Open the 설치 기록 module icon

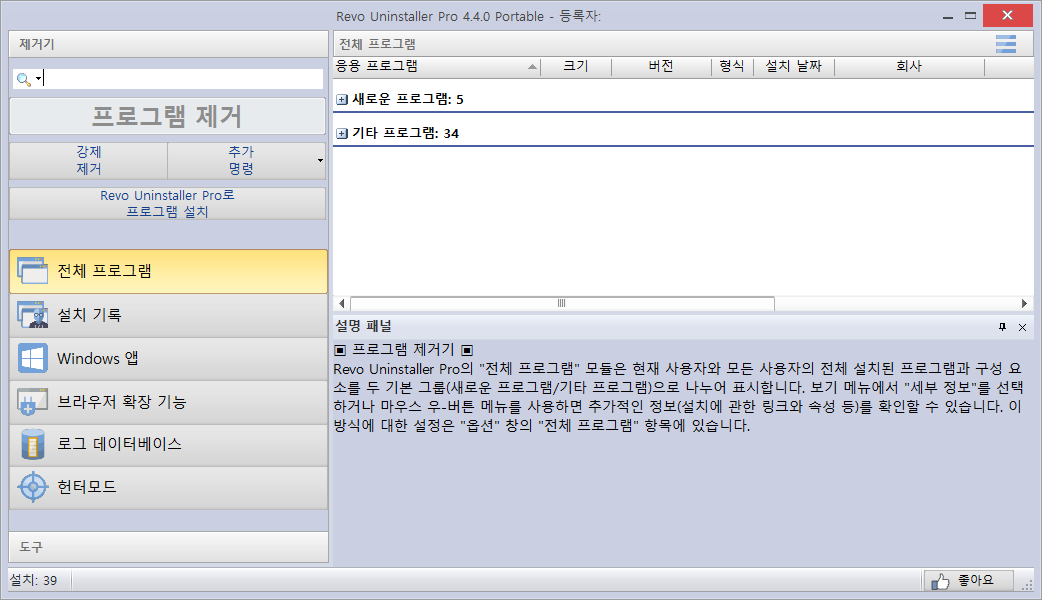coord(33,315)
